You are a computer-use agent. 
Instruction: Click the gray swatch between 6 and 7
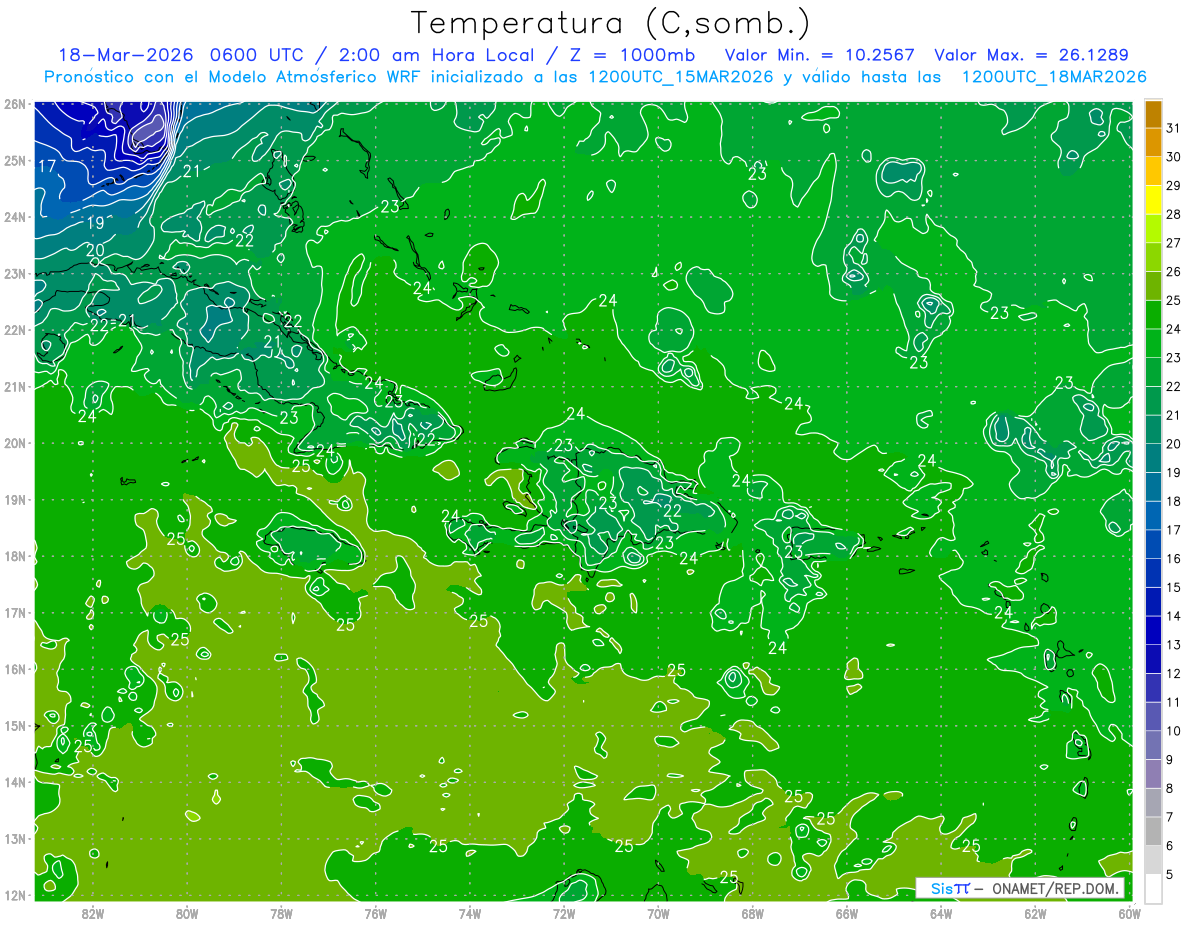coord(1153,832)
